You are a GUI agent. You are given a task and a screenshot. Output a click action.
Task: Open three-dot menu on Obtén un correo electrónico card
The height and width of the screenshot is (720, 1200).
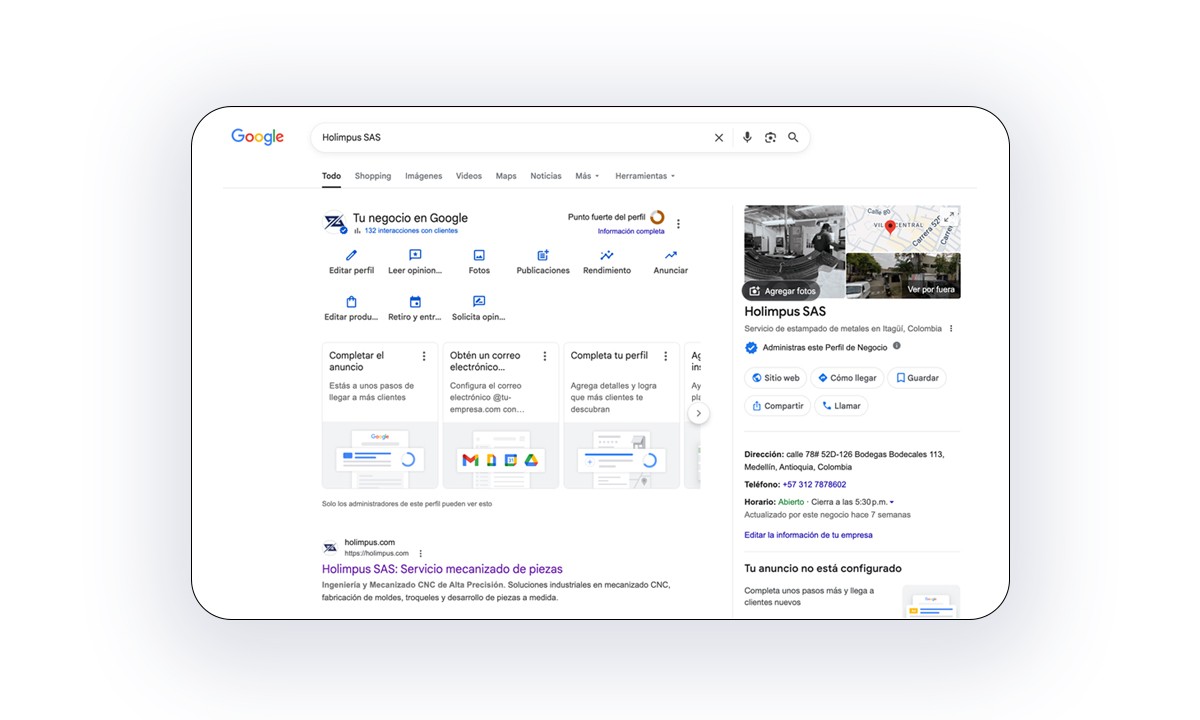tap(545, 356)
